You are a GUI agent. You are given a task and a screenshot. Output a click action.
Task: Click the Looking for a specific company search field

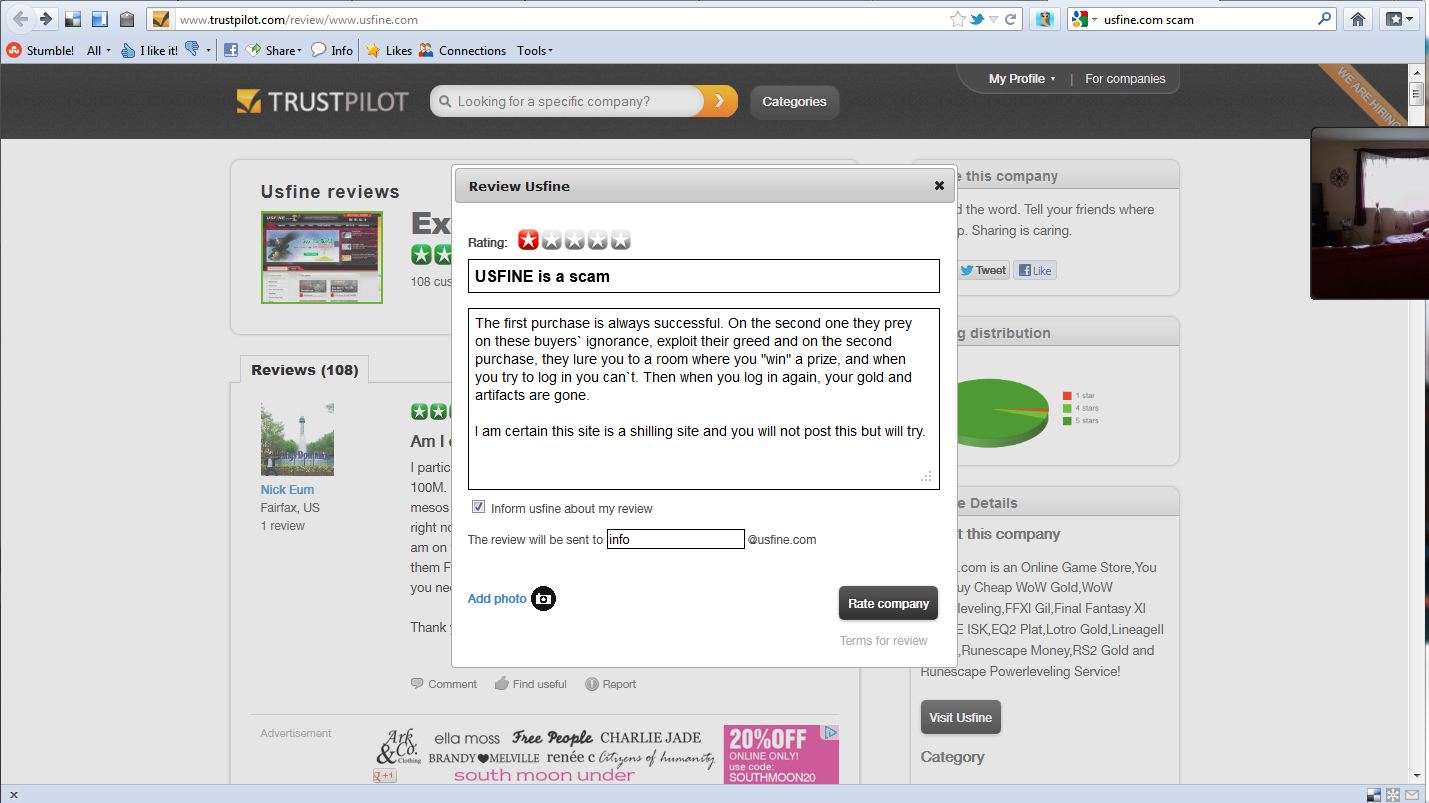click(x=568, y=101)
